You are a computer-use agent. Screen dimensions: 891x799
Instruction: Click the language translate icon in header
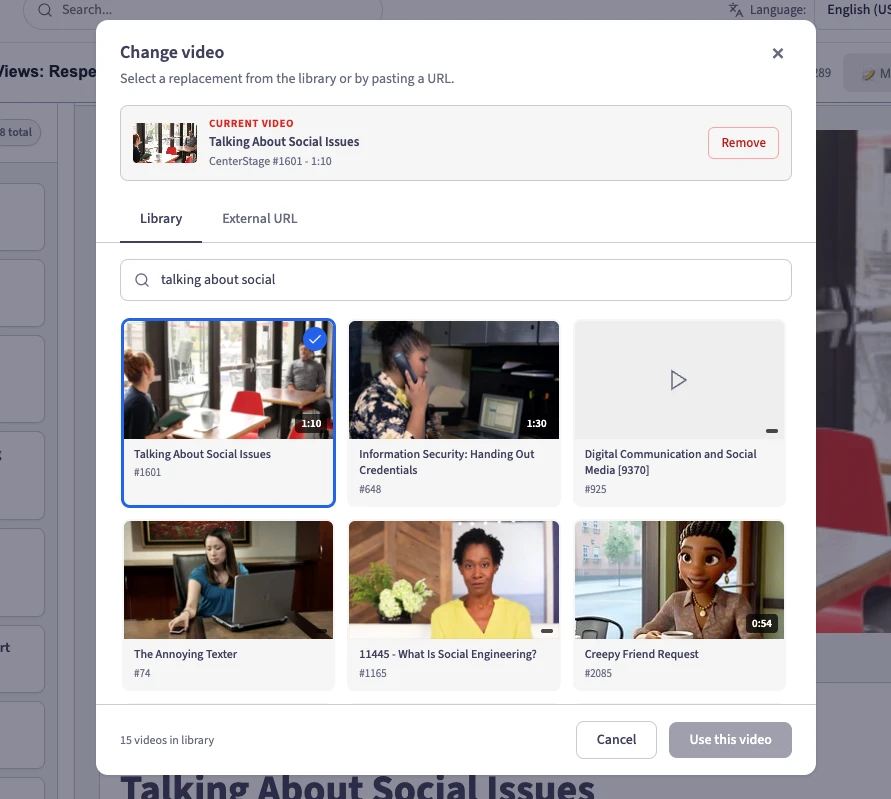736,10
